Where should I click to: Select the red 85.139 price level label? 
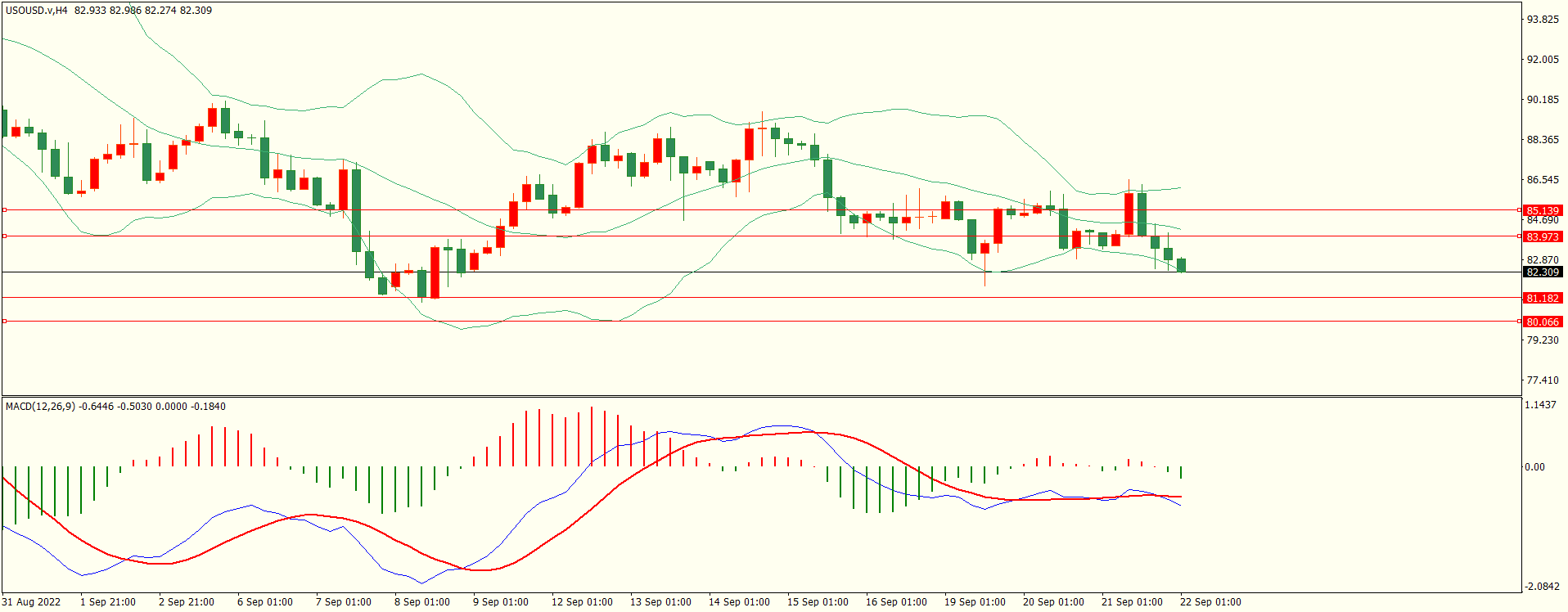pyautogui.click(x=1543, y=210)
